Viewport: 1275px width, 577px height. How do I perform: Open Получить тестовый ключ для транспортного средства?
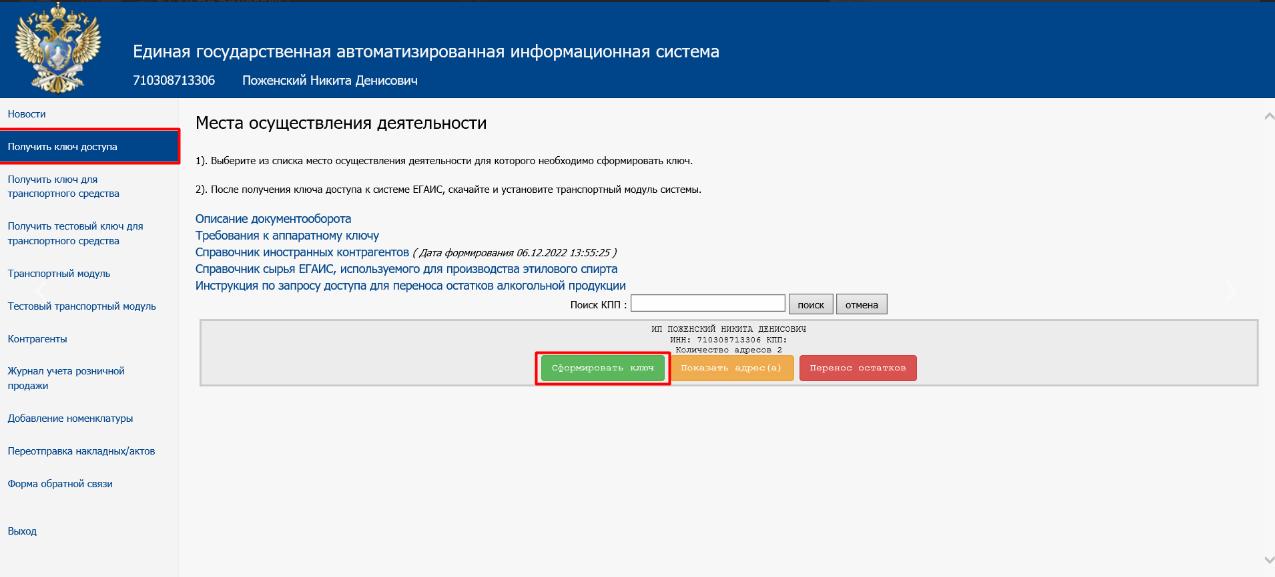[x=76, y=233]
